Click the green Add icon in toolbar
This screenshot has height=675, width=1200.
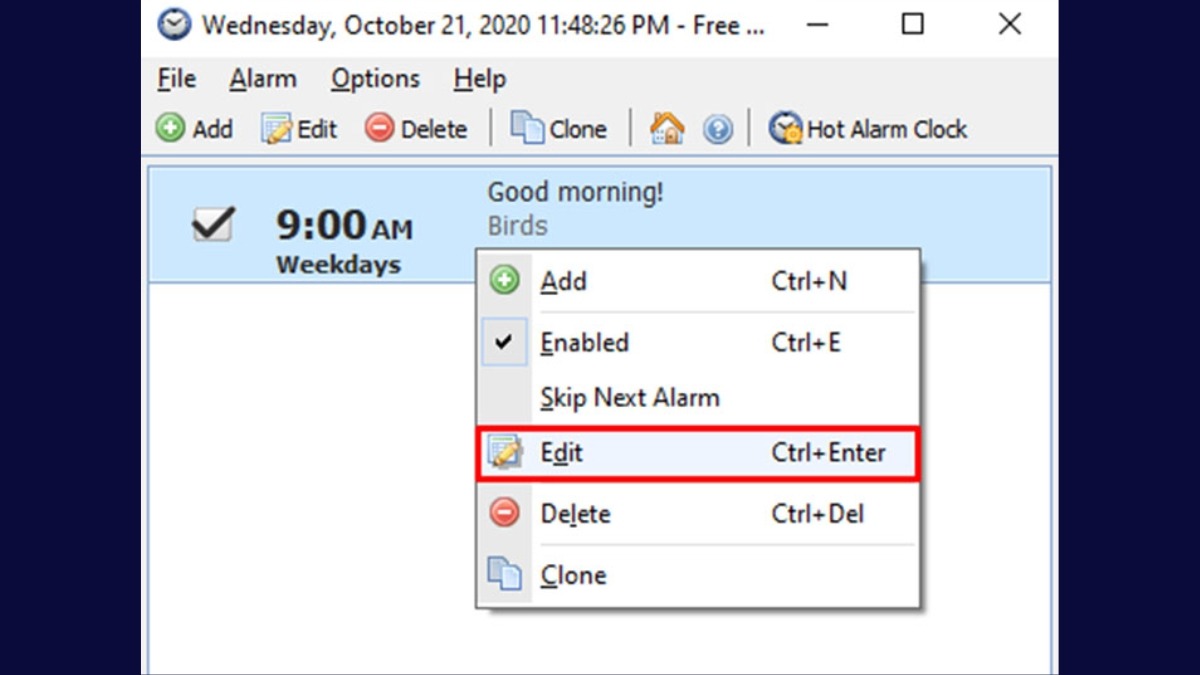point(170,129)
